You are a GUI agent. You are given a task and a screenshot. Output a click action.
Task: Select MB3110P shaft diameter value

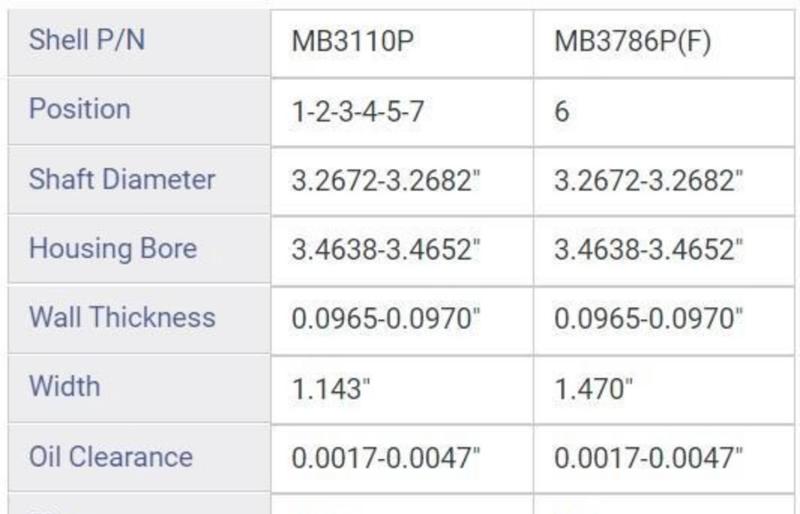[x=386, y=181]
